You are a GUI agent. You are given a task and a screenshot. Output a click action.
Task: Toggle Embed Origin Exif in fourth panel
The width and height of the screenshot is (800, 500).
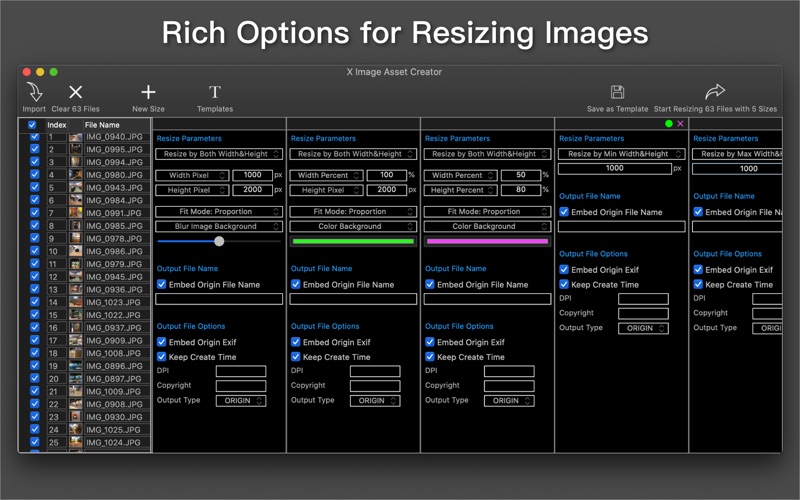(x=564, y=269)
